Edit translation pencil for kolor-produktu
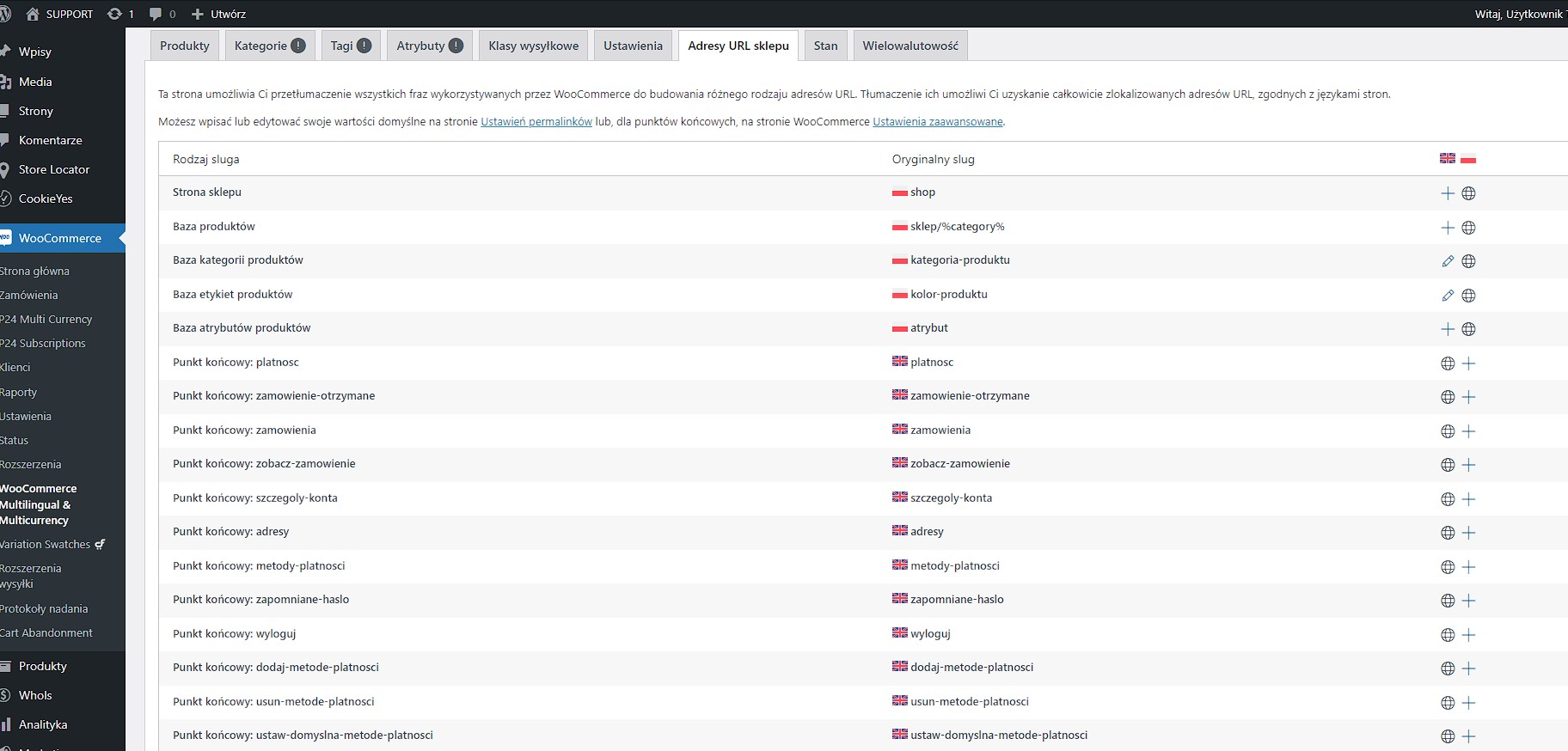 click(x=1448, y=296)
